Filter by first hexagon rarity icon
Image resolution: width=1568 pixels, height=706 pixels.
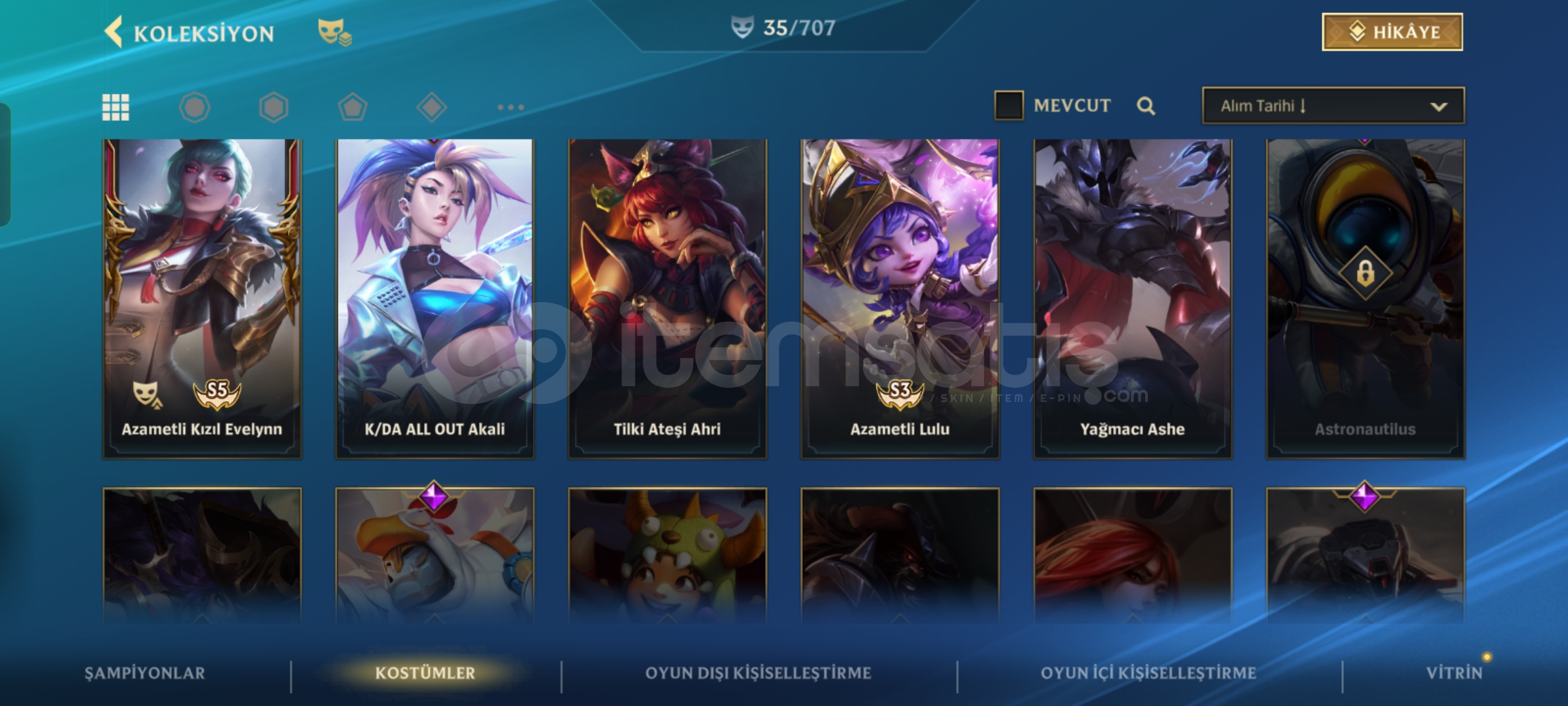[195, 107]
